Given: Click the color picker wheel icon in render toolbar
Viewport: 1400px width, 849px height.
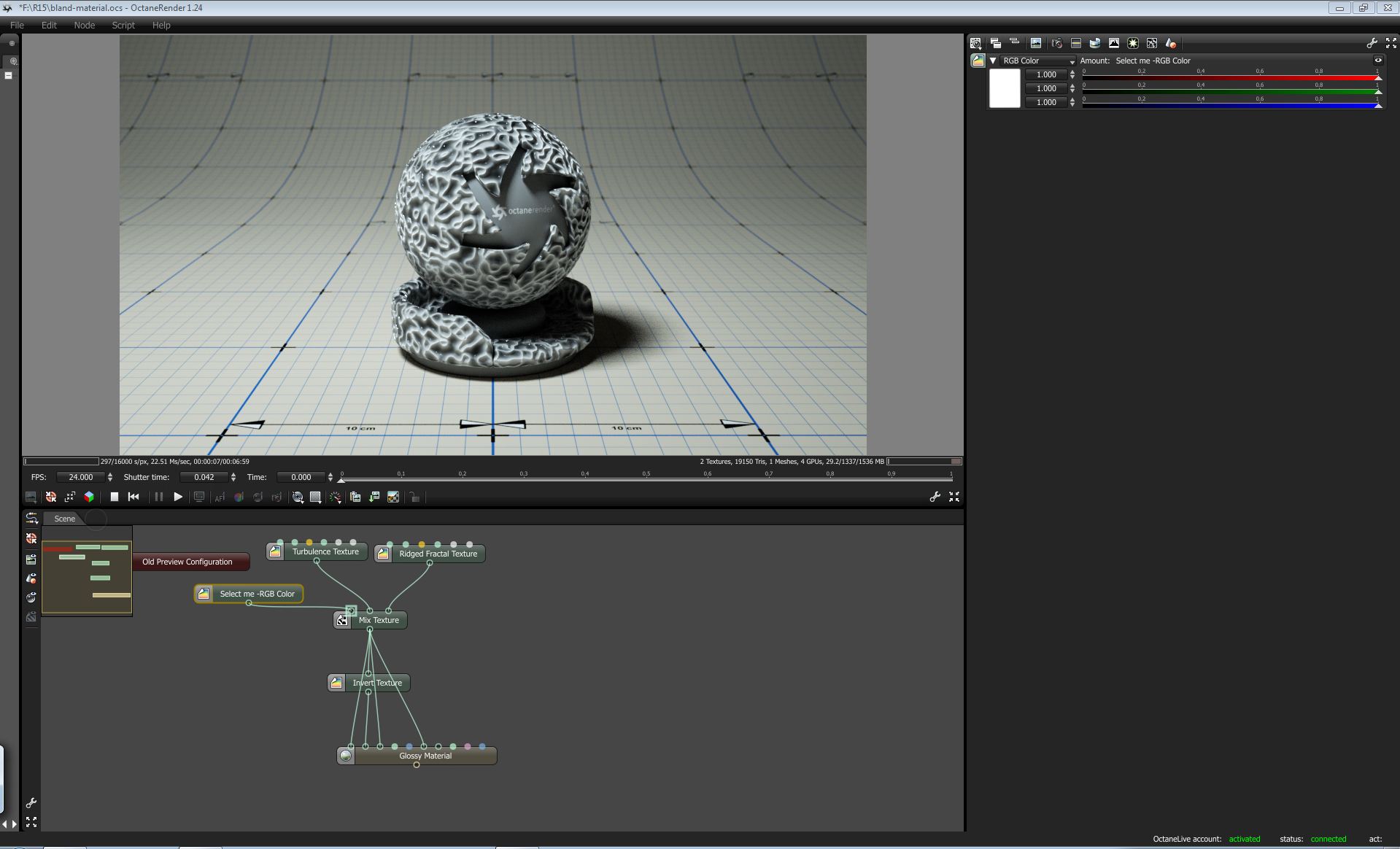Looking at the screenshot, I should pos(239,497).
